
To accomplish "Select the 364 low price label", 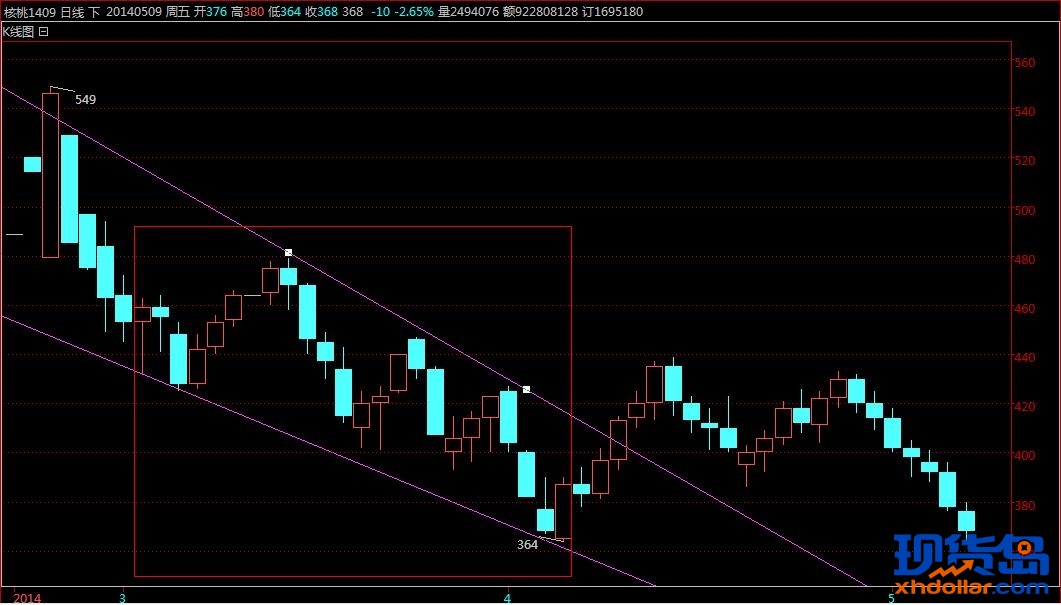I will pos(527,545).
